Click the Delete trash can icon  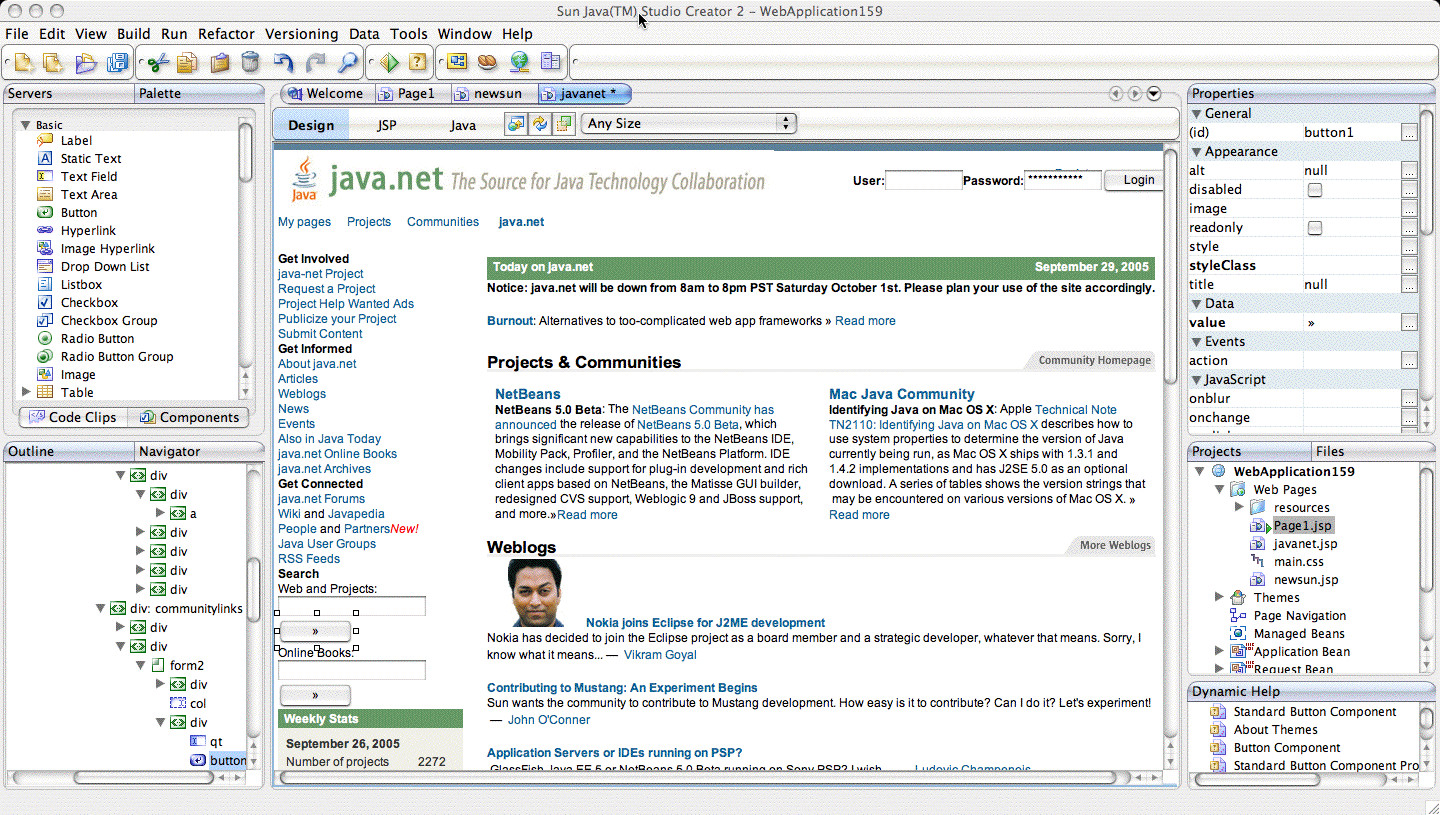click(x=250, y=63)
